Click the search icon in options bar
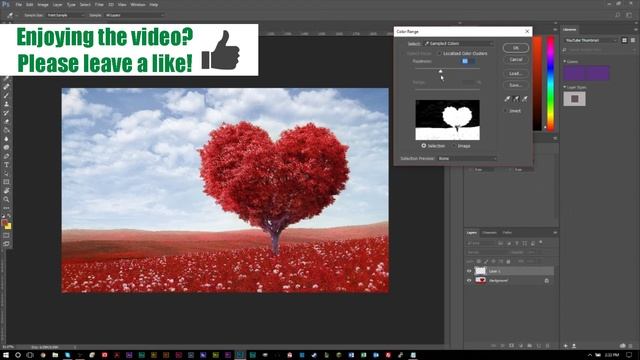640x360 pixels. (618, 15)
